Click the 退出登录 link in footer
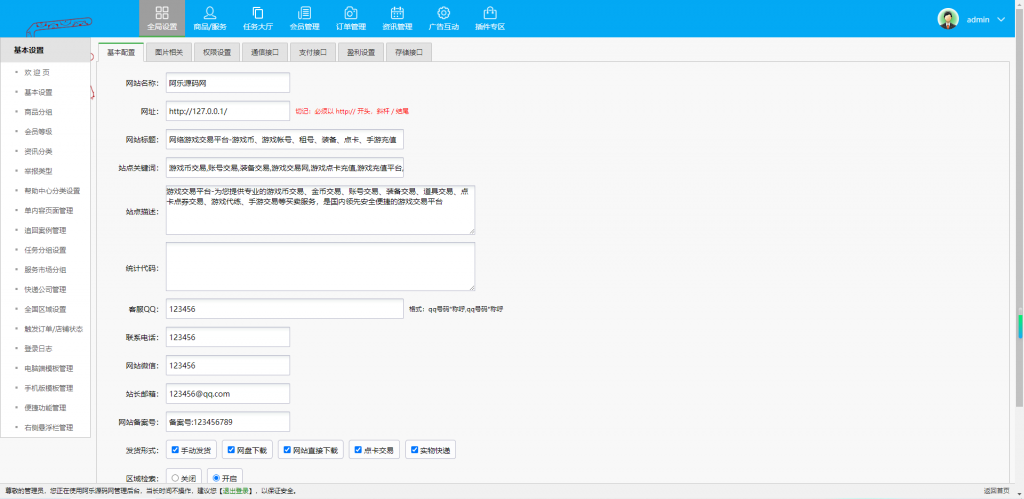This screenshot has width=1024, height=499. pyautogui.click(x=237, y=491)
